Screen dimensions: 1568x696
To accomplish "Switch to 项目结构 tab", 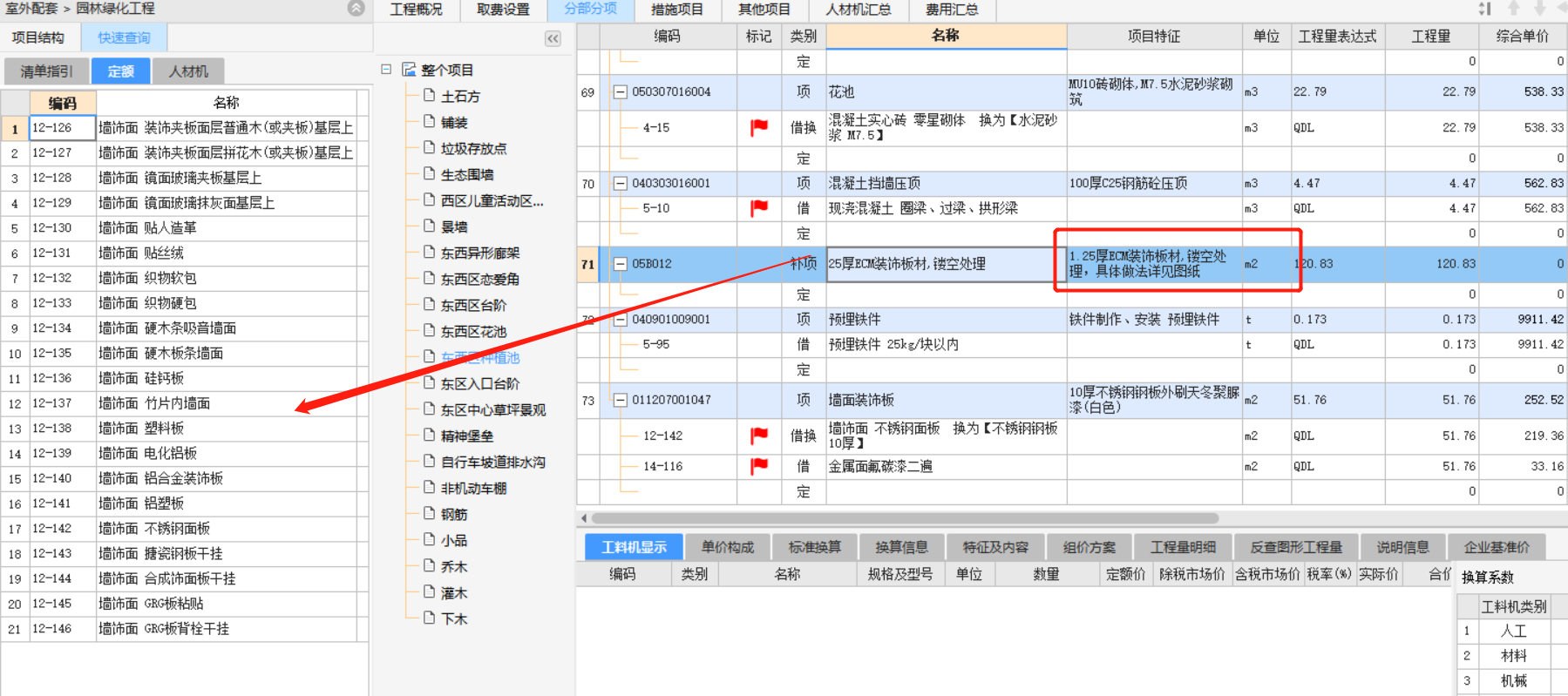I will (38, 37).
